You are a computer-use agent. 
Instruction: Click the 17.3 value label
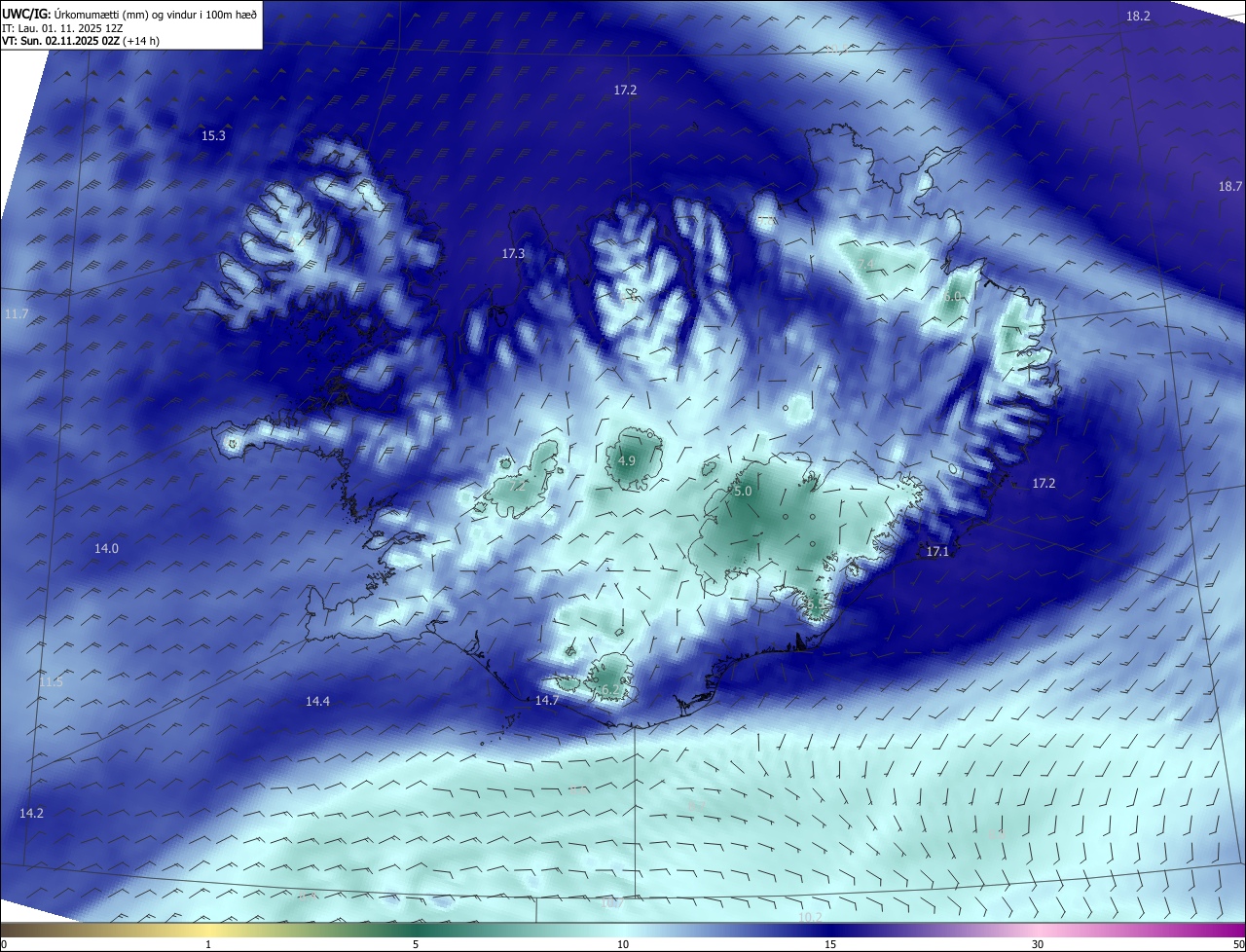513,254
